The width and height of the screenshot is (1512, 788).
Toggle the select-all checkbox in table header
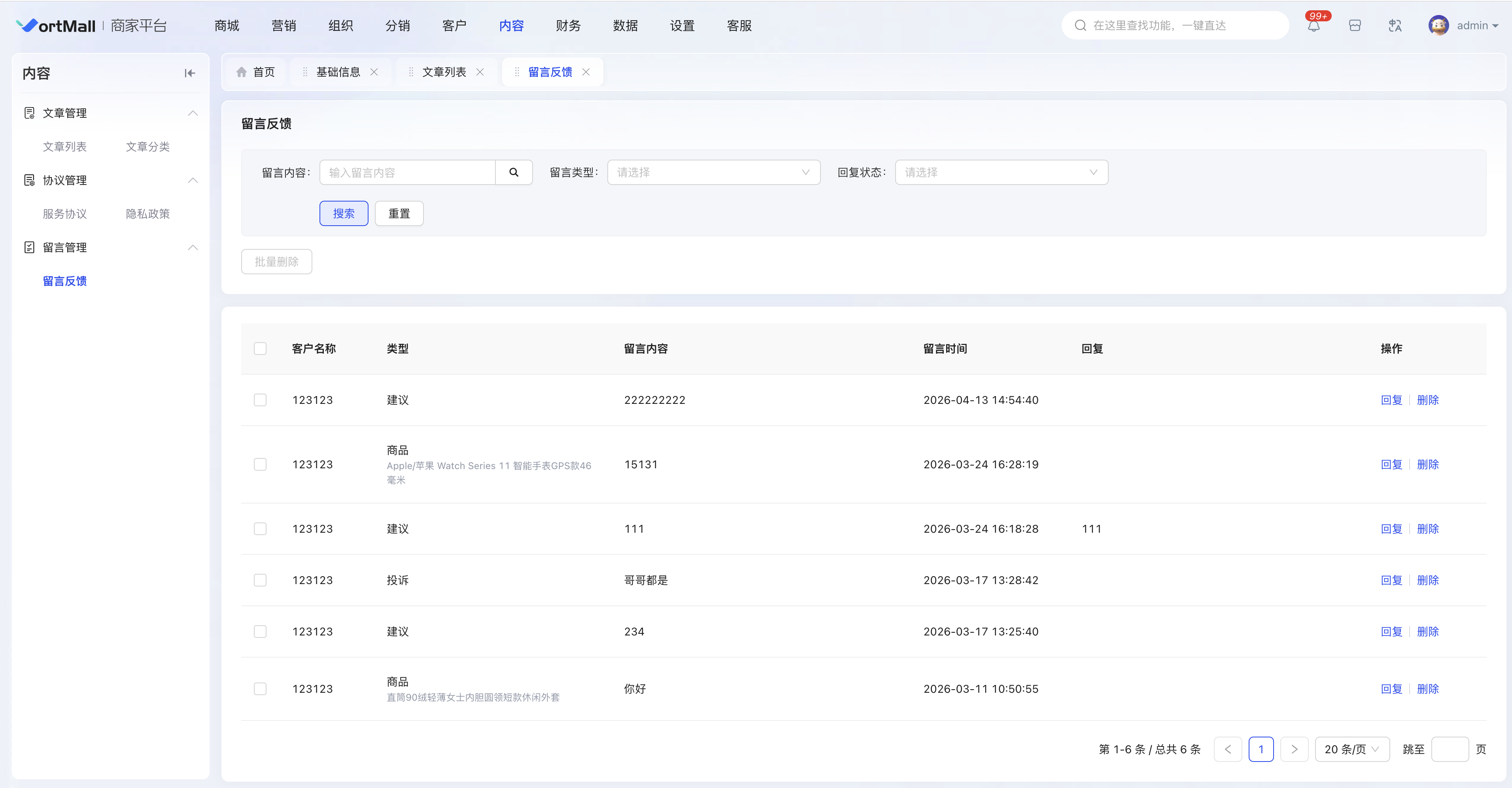[260, 349]
